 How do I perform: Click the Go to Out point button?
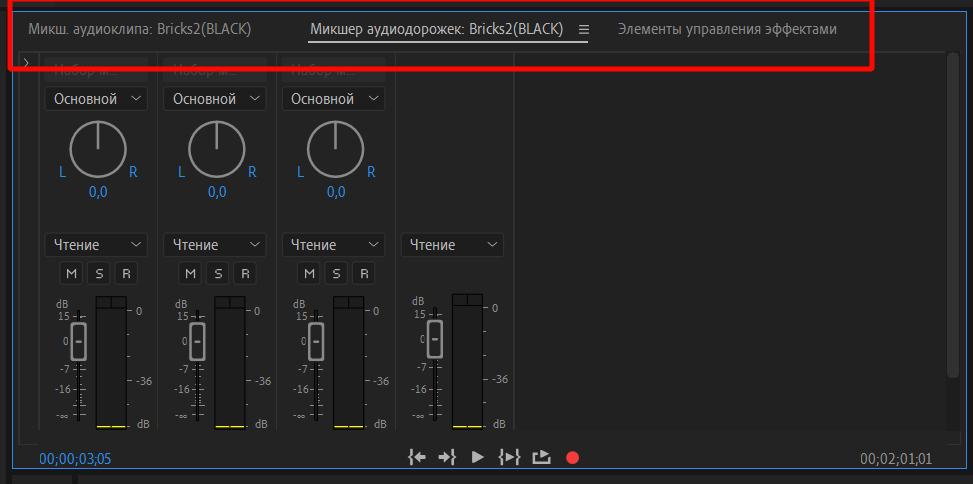click(x=447, y=457)
